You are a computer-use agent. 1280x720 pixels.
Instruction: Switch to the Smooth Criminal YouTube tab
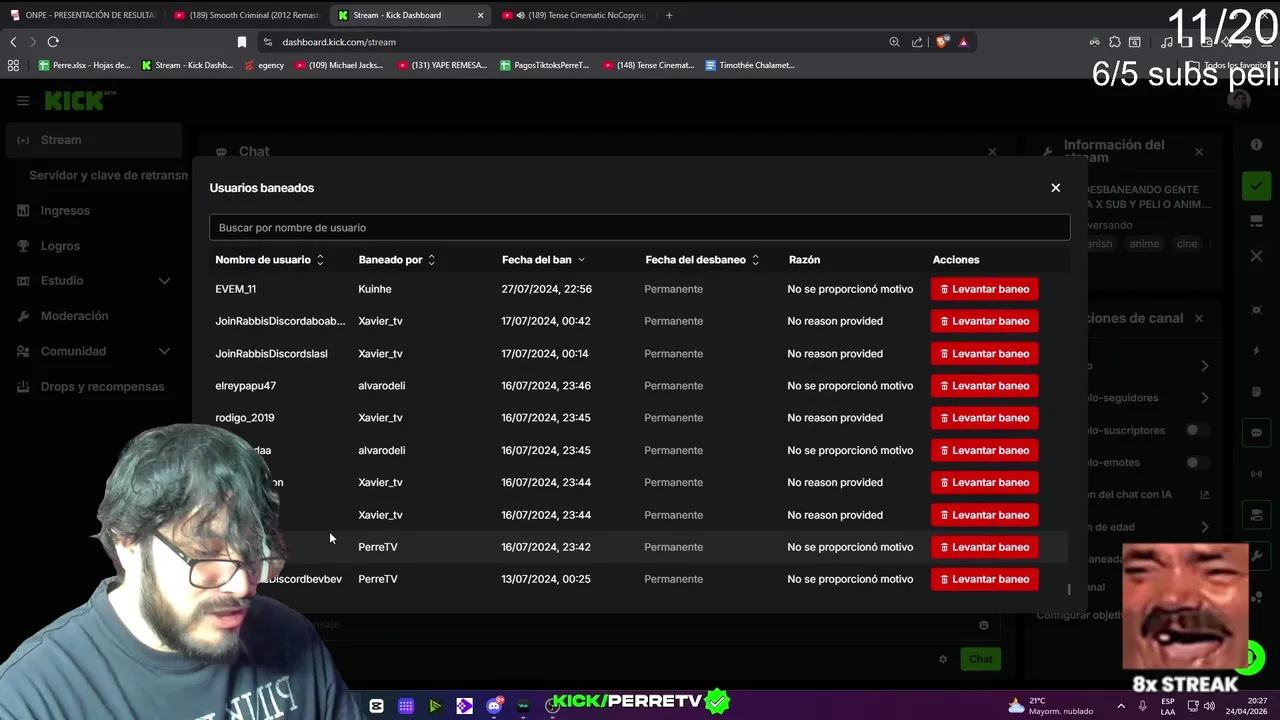coord(247,15)
